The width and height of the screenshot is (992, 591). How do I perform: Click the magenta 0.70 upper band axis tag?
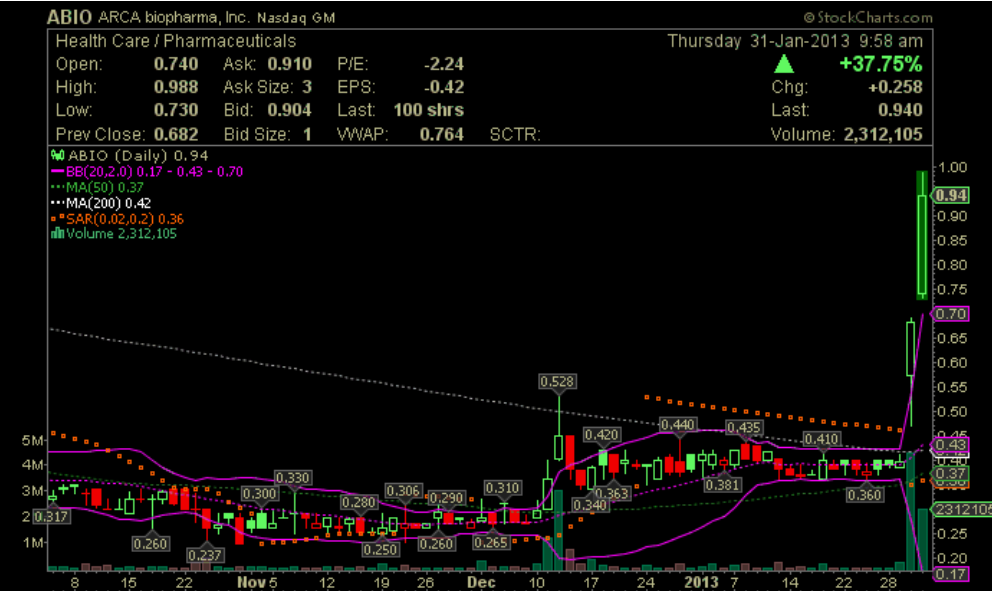(x=951, y=314)
